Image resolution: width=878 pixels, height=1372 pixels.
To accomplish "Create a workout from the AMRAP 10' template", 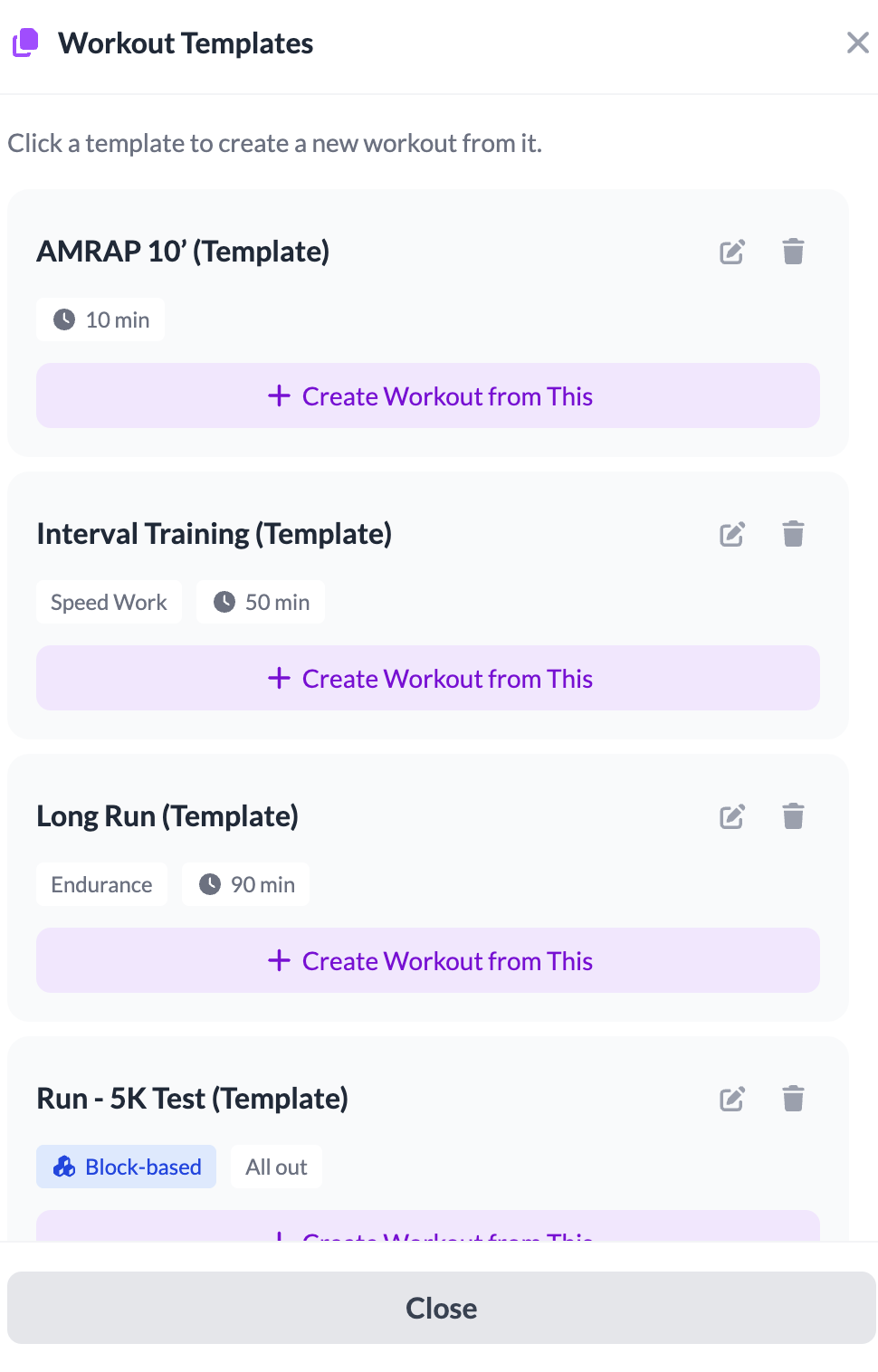I will (427, 395).
